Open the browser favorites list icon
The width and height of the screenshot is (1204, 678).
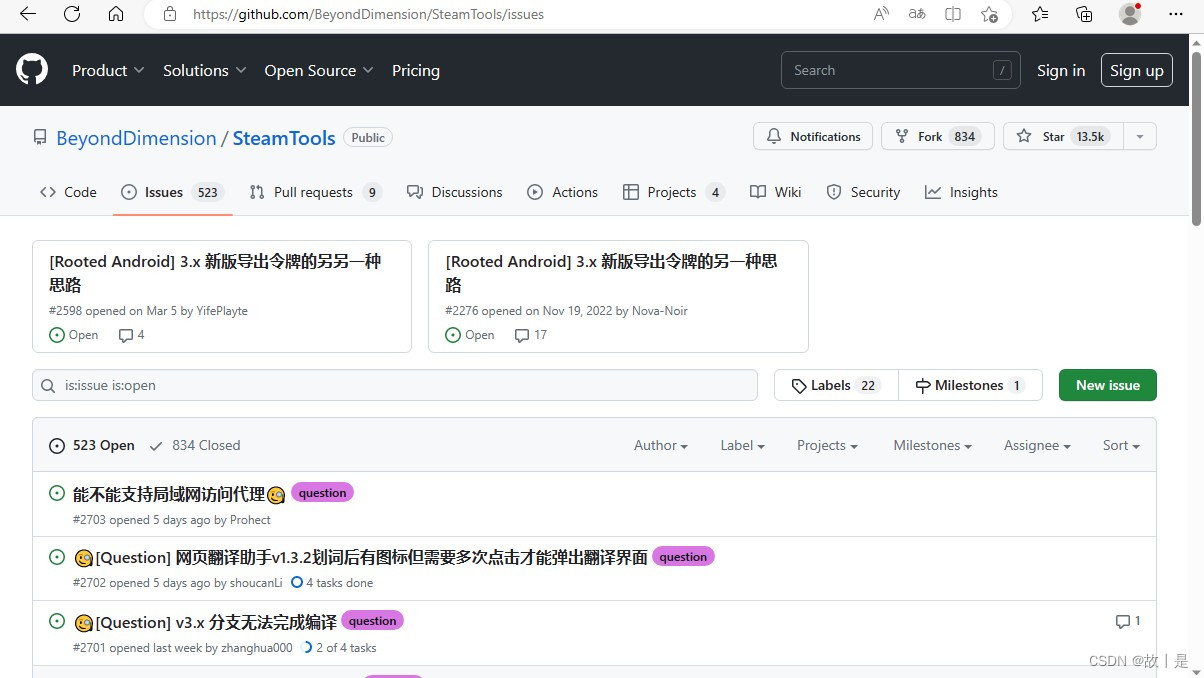(x=1040, y=14)
